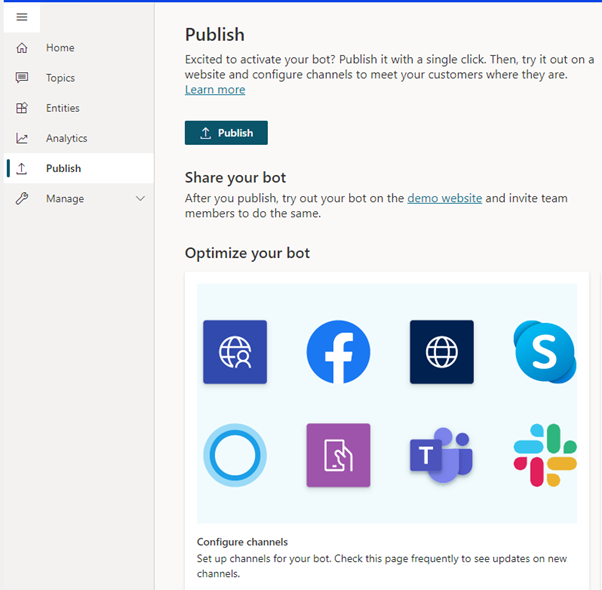The height and width of the screenshot is (590, 602).
Task: Select the Slack channel icon
Action: (x=545, y=455)
